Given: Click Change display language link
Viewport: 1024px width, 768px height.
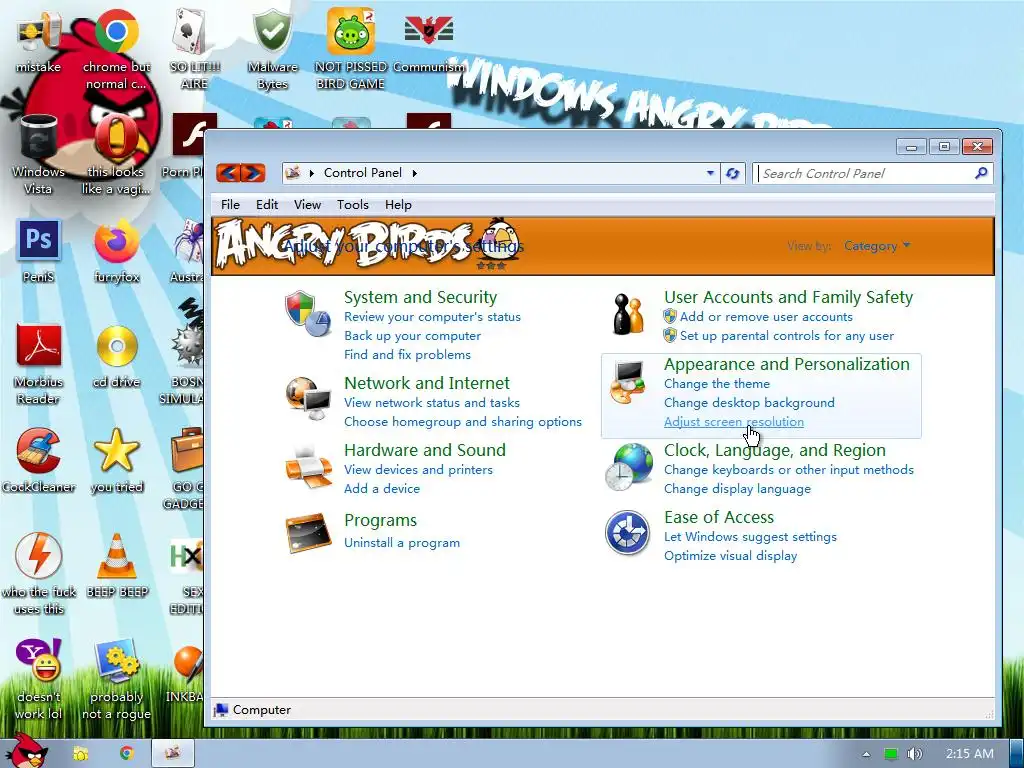Looking at the screenshot, I should coord(737,489).
